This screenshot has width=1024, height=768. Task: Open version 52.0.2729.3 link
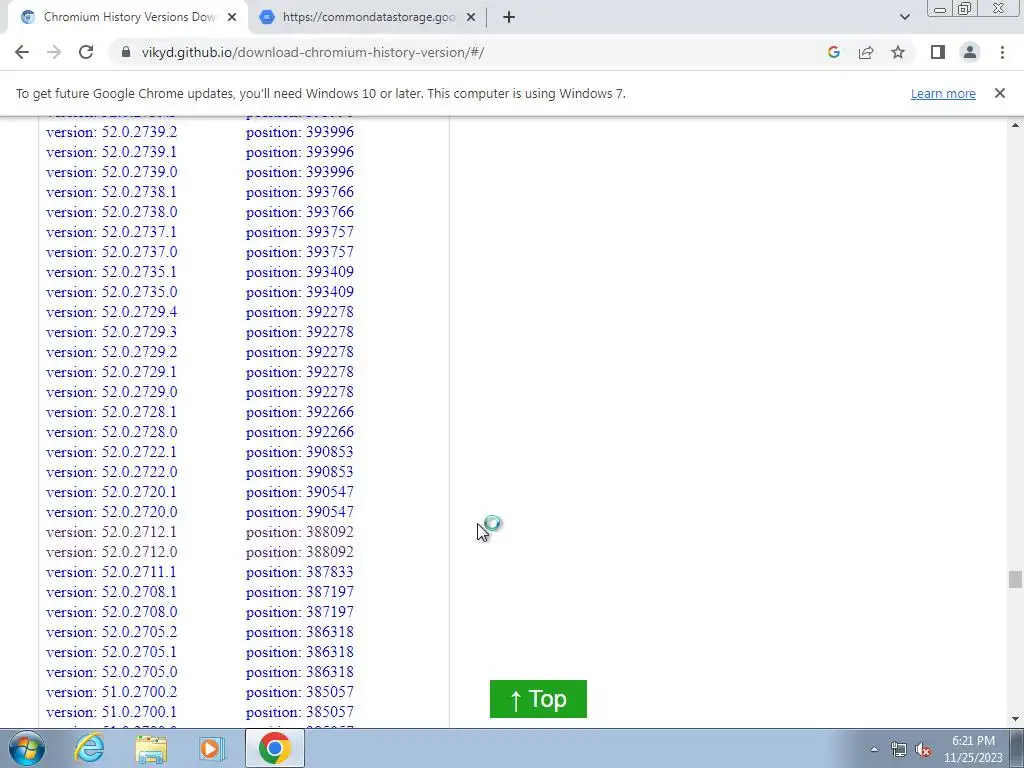(112, 332)
